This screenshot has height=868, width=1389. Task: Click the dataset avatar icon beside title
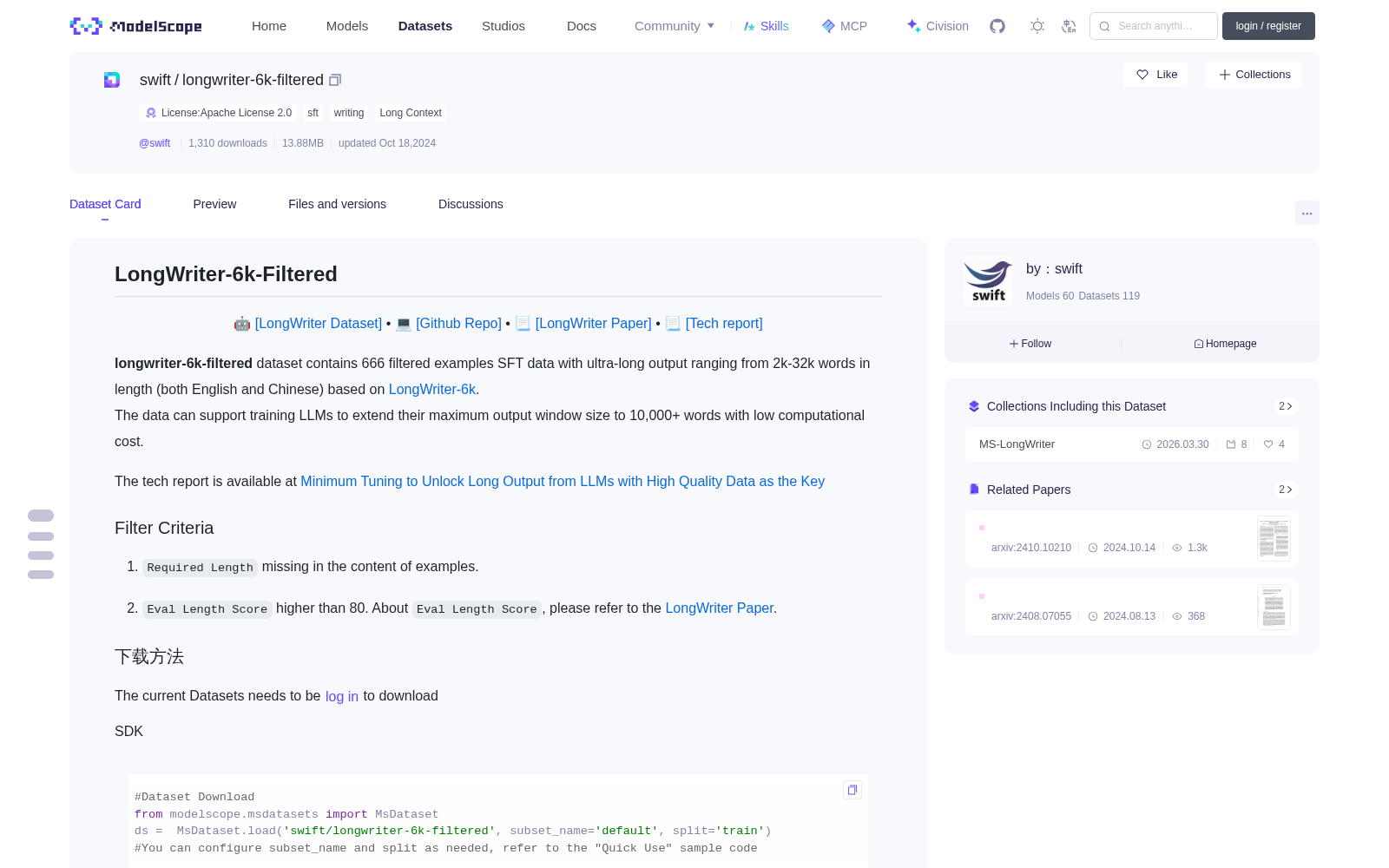click(112, 80)
